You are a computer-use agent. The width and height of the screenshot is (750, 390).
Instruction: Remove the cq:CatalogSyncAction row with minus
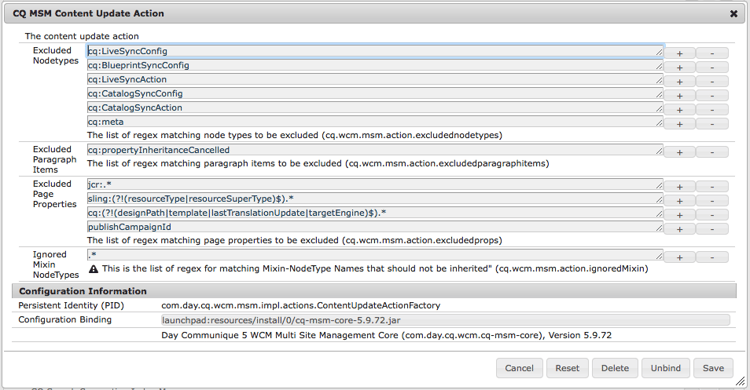[712, 110]
